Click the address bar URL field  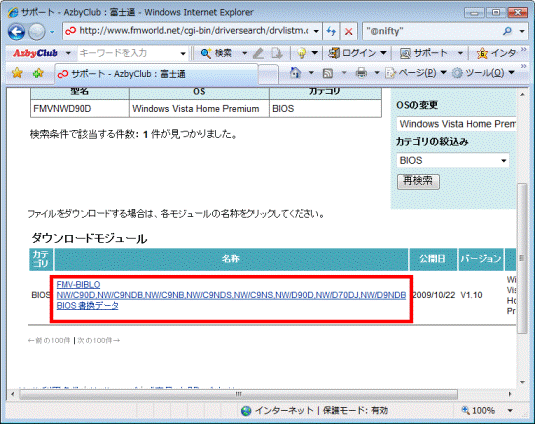[x=192, y=31]
